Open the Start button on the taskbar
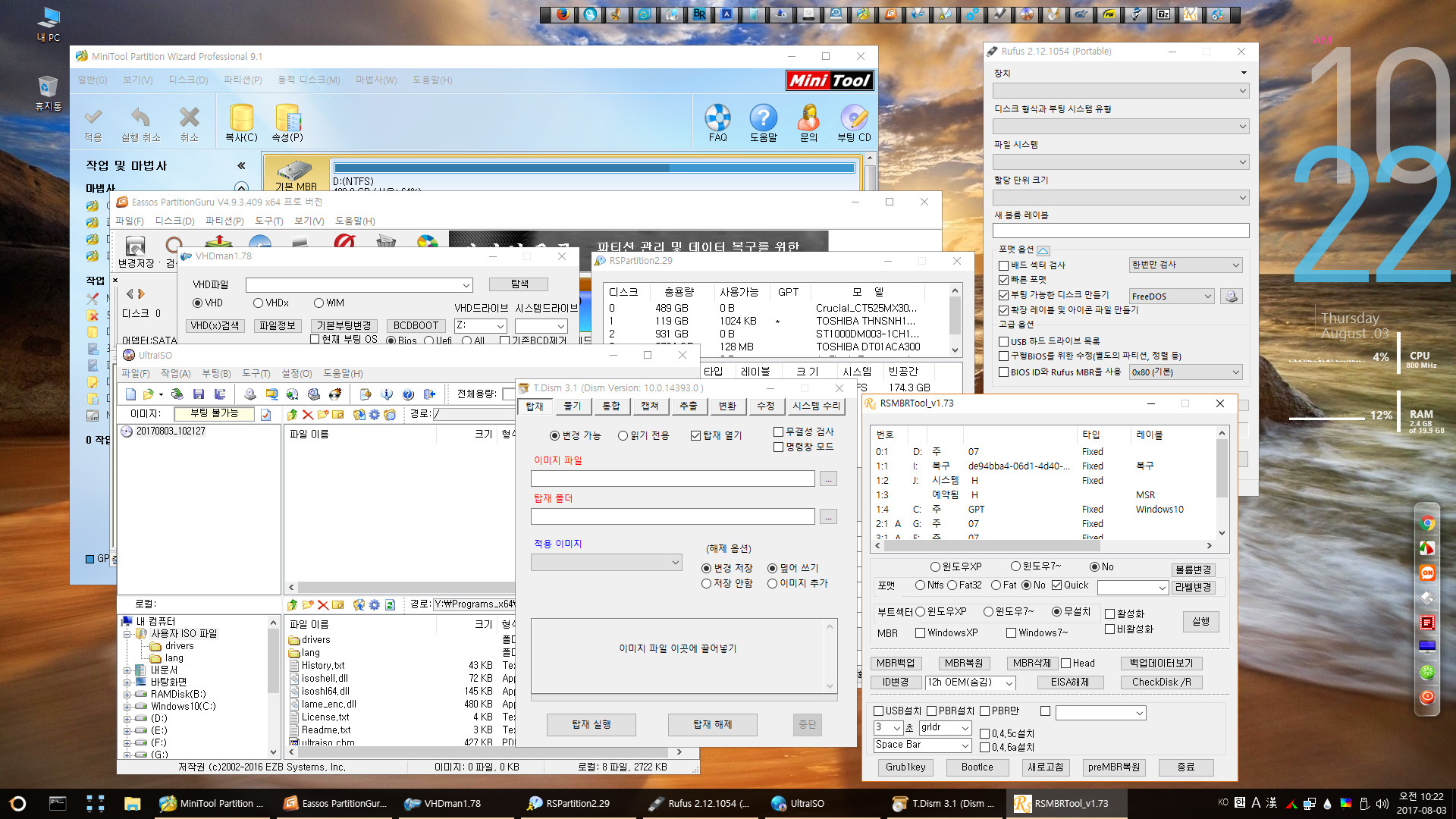Screen dimensions: 1456x819 point(18,803)
